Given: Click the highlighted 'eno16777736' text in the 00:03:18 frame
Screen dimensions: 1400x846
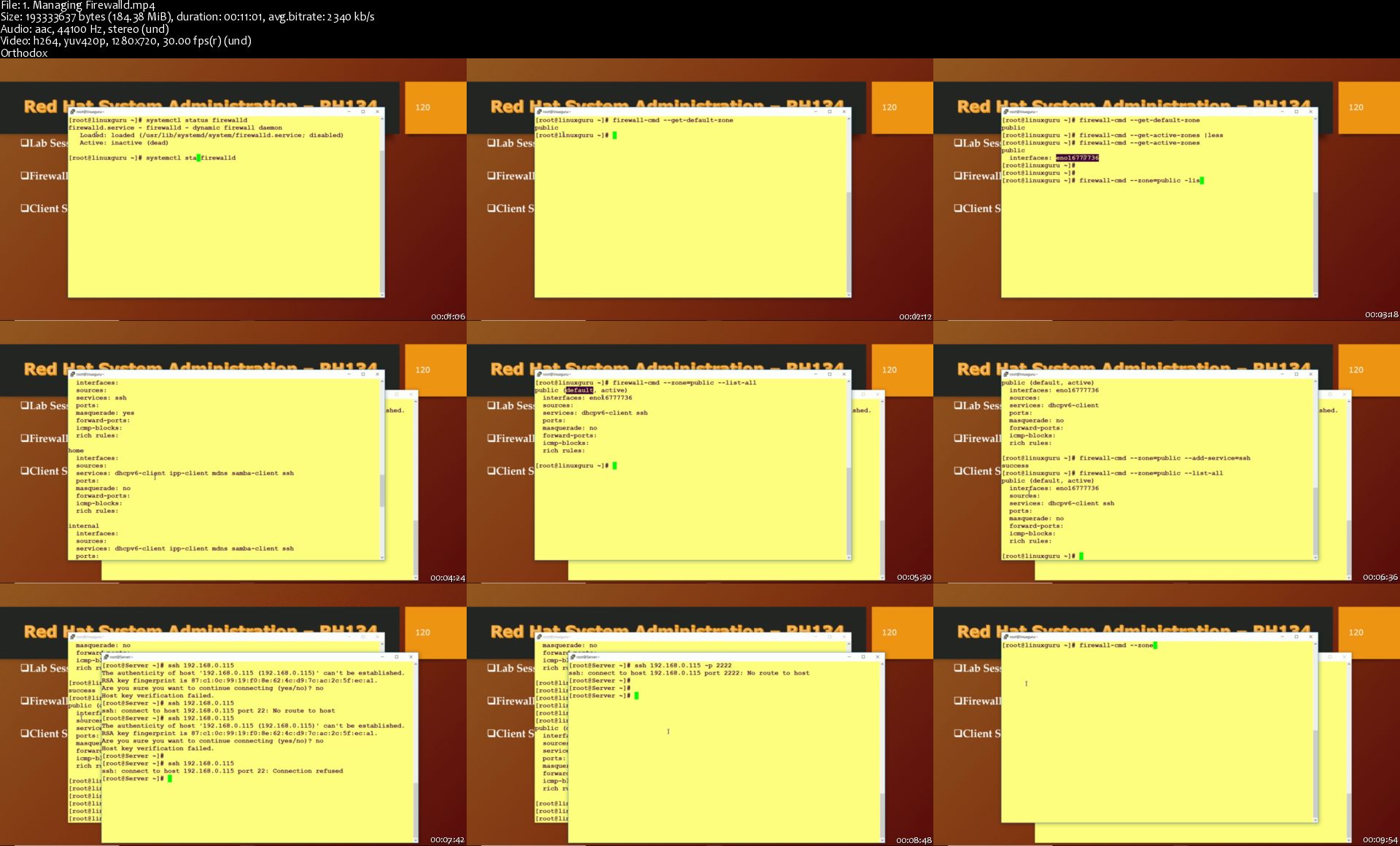Looking at the screenshot, I should (1077, 158).
